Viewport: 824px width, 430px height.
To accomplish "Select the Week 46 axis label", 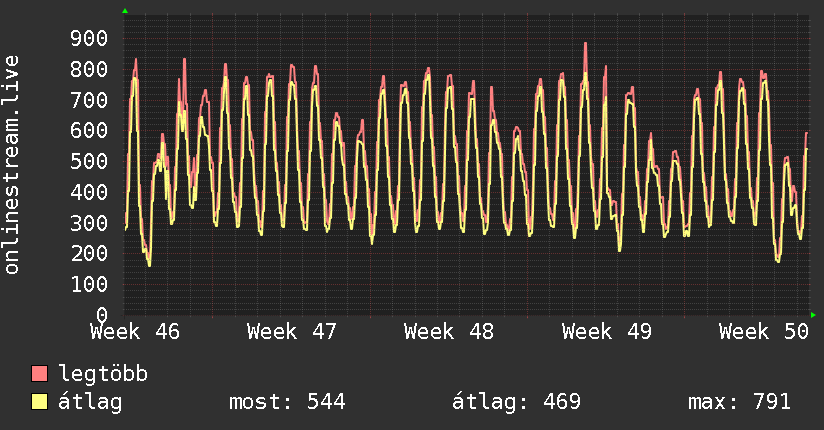I will 135,332.
